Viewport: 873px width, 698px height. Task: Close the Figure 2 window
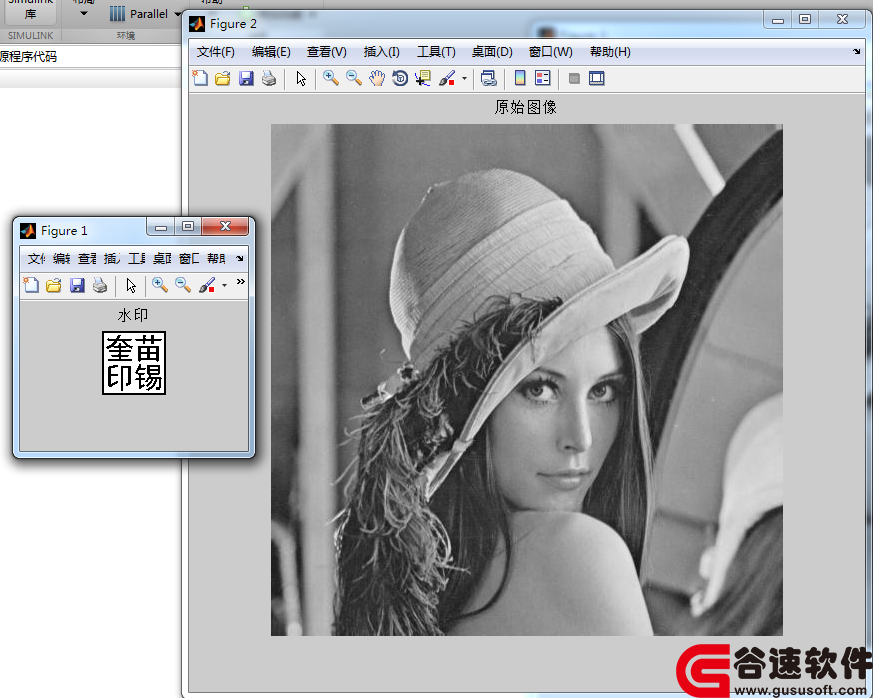[842, 19]
